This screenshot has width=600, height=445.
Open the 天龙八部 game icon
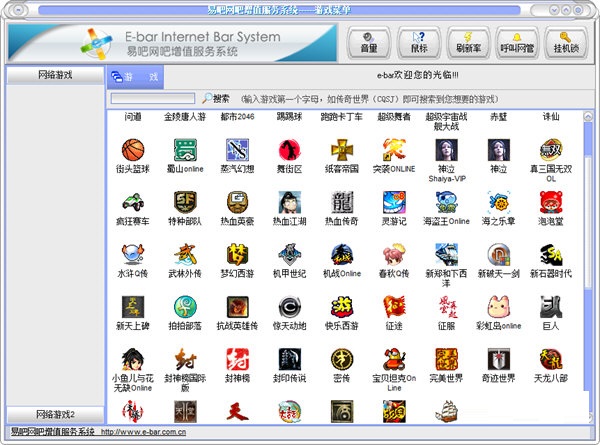click(x=551, y=359)
